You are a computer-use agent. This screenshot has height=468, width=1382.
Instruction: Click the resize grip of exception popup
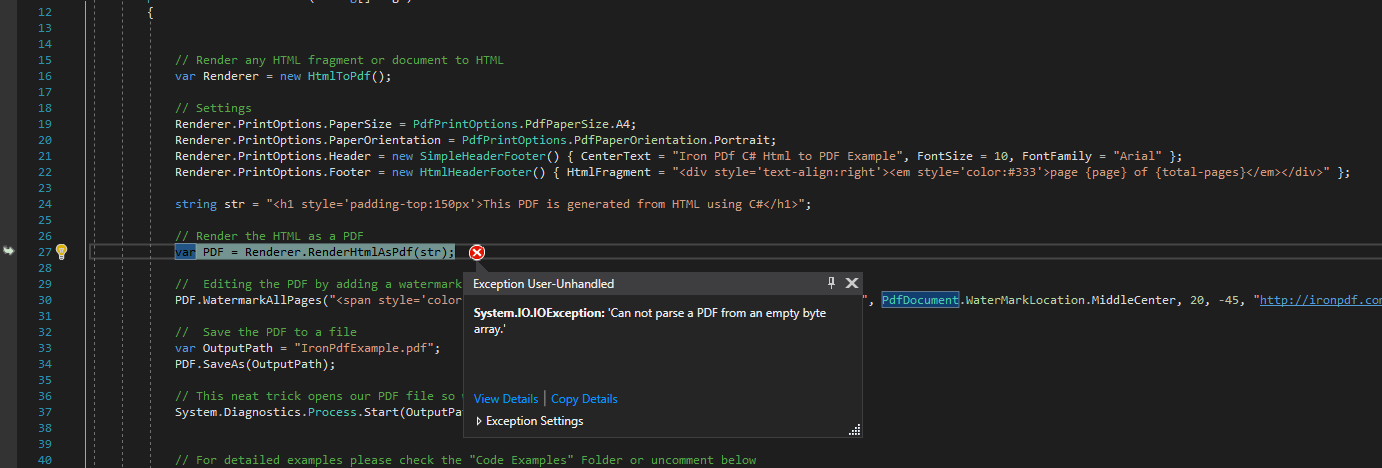pos(855,430)
